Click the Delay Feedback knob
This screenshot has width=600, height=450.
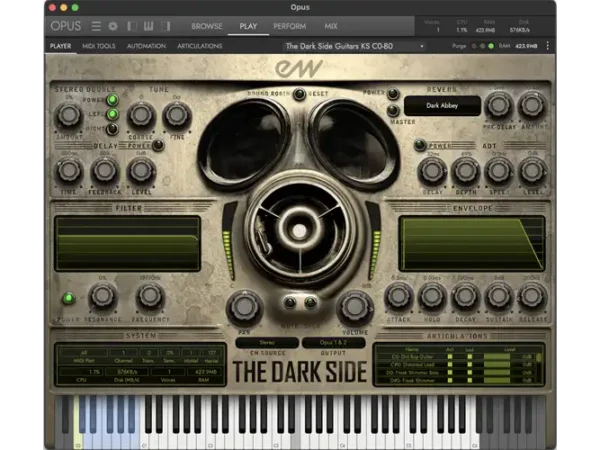click(x=104, y=171)
